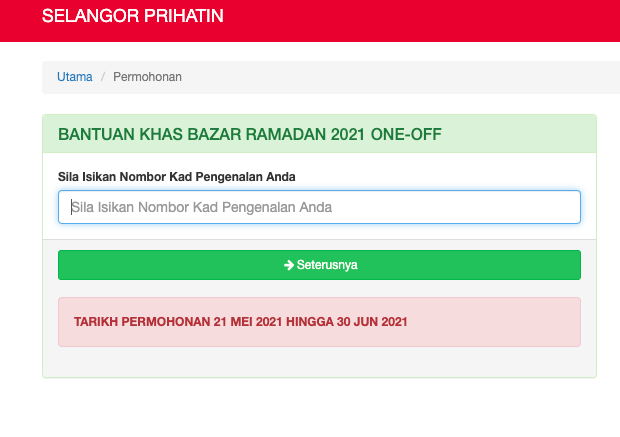The image size is (620, 437).
Task: Click the right arrow icon beside Seterusnya
Action: click(x=288, y=265)
